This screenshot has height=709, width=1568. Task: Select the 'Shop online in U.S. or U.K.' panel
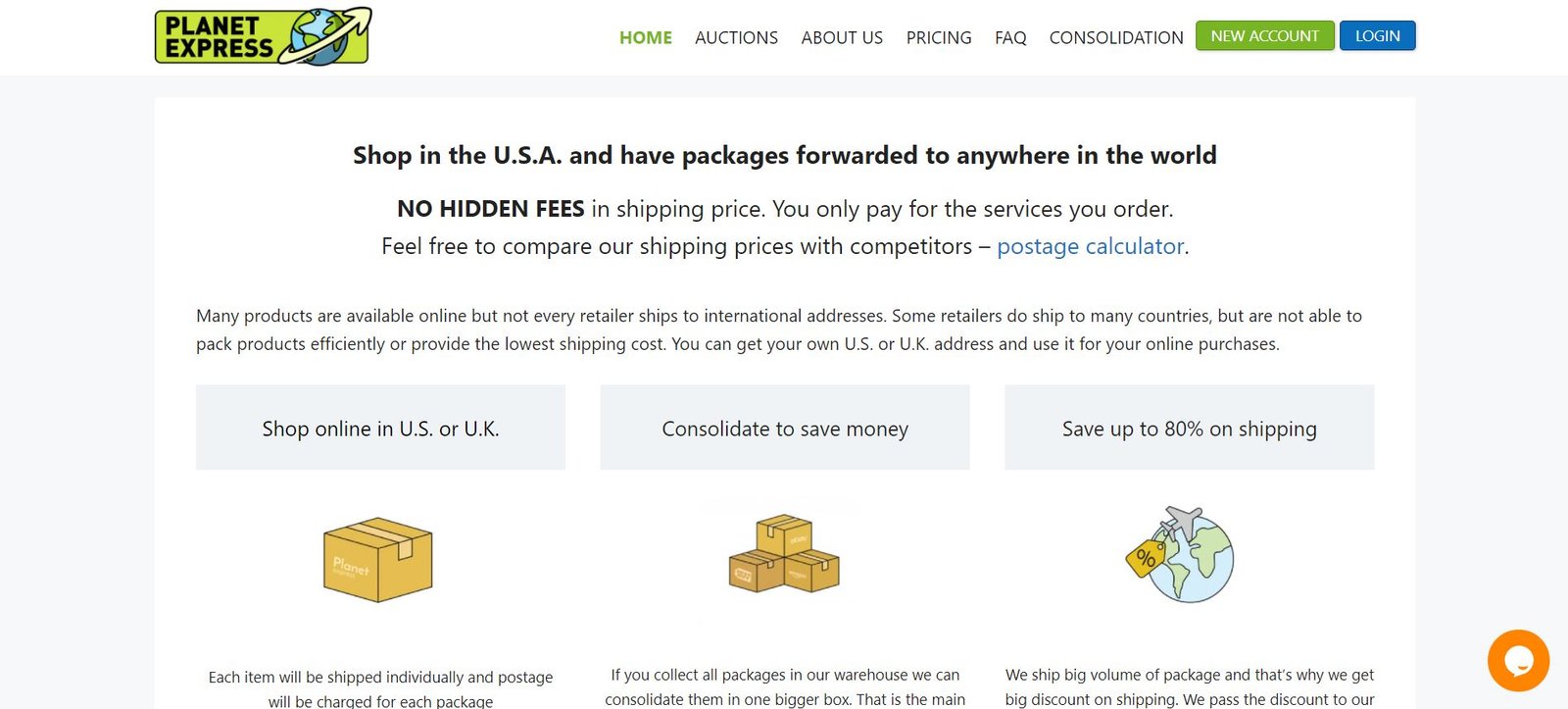[x=380, y=428]
